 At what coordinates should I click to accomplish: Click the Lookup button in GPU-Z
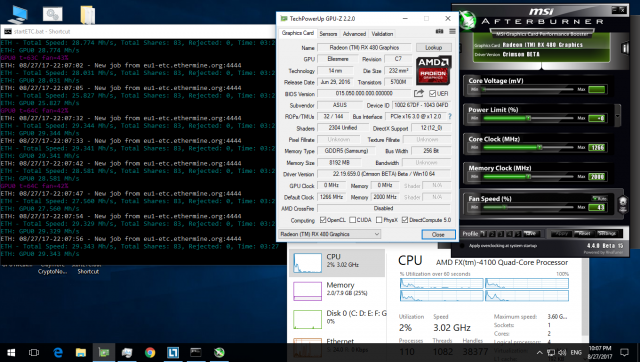[433, 48]
